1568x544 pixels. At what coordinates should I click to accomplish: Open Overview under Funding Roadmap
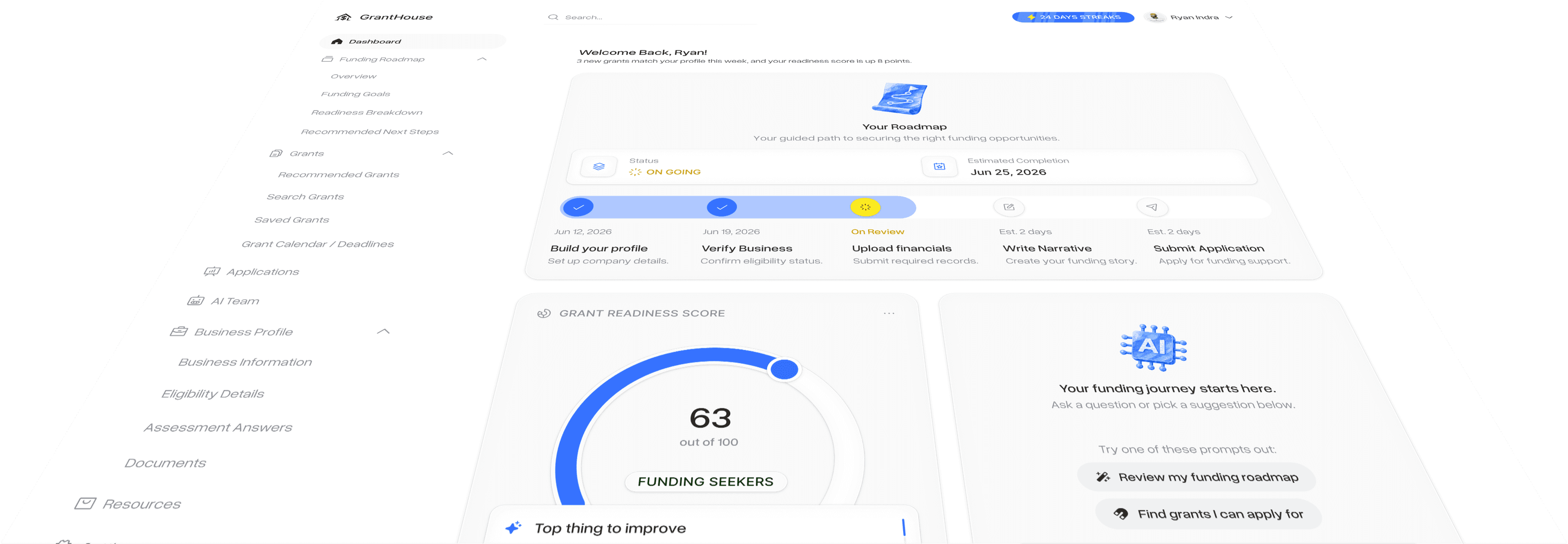point(354,76)
